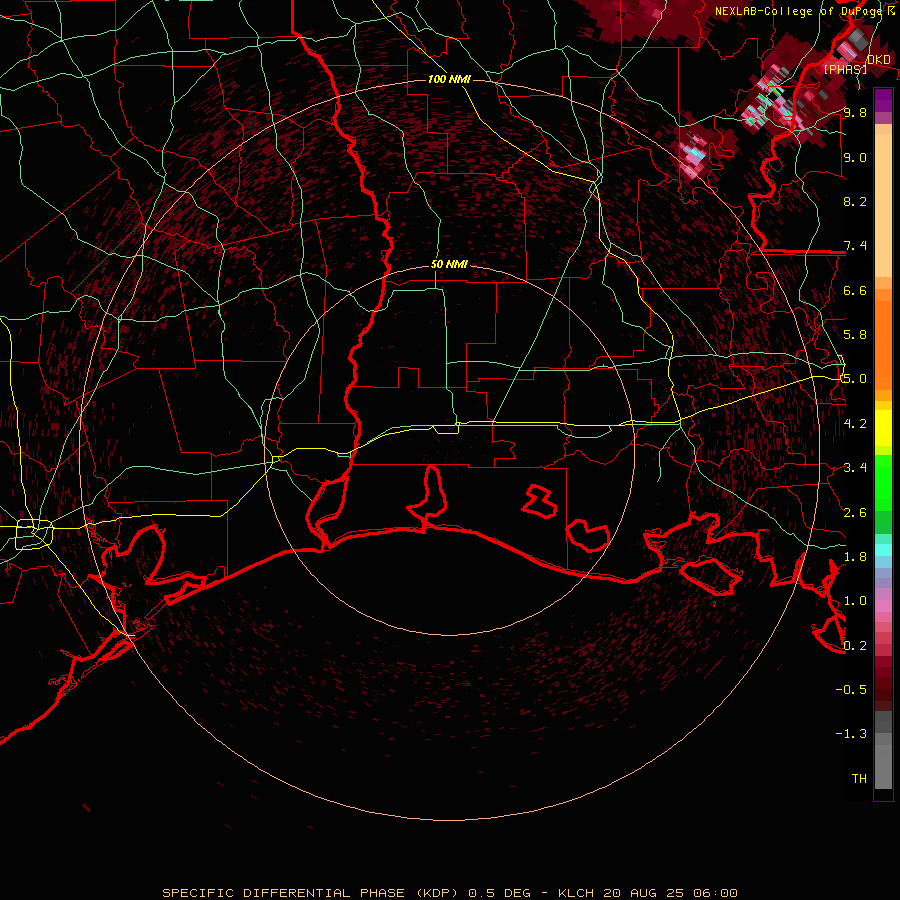Click the OKD label
900x900 pixels.
coord(878,60)
